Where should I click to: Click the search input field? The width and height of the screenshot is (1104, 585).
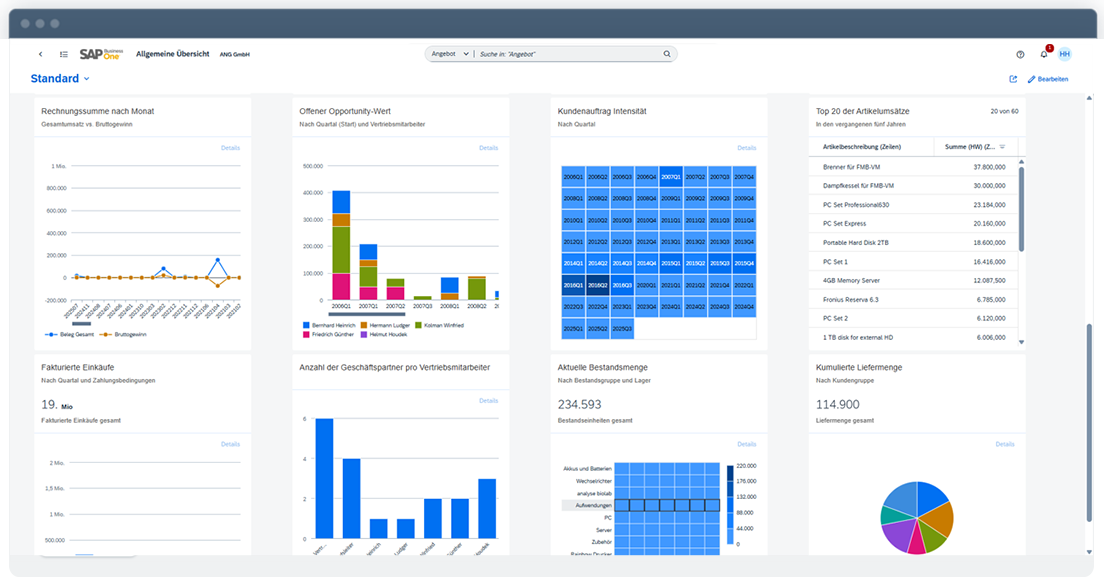coord(565,54)
